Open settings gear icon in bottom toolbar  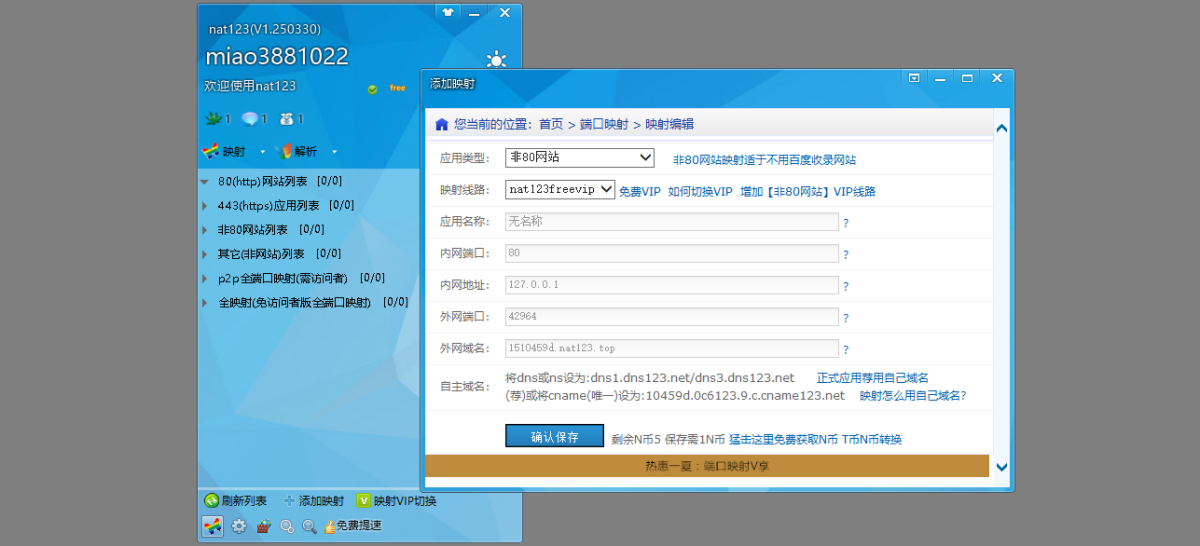[x=239, y=526]
